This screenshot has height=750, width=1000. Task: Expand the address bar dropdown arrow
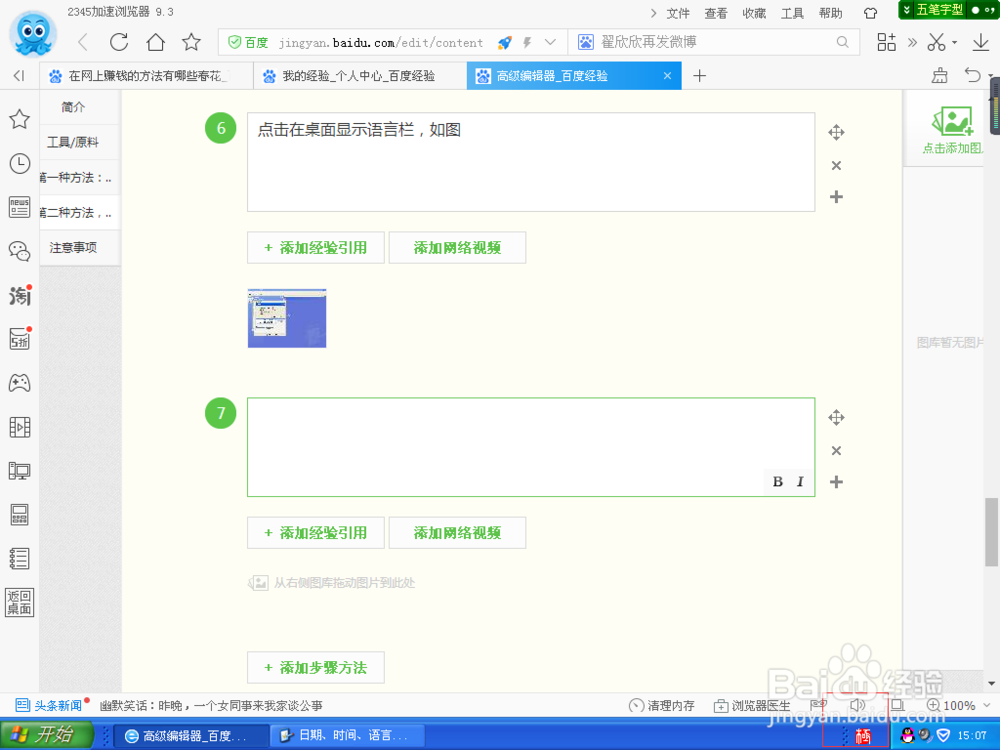[x=549, y=43]
